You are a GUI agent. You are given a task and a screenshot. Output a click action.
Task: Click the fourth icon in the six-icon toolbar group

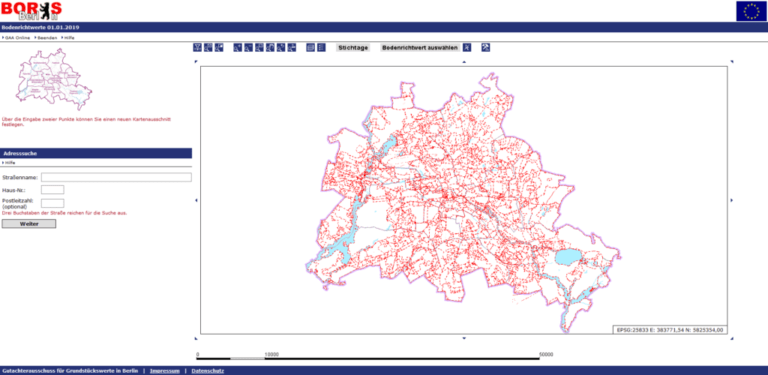[x=270, y=47]
